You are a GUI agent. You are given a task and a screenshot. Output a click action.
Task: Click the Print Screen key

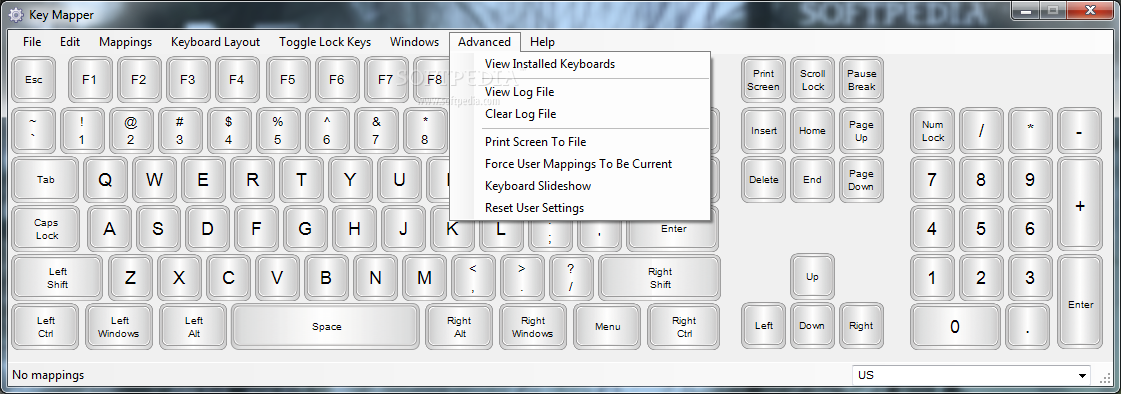[x=764, y=80]
